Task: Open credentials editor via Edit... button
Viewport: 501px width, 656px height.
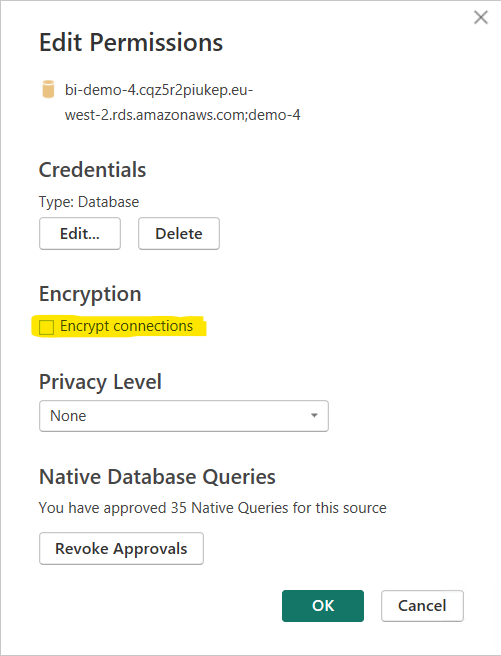Action: click(x=80, y=233)
